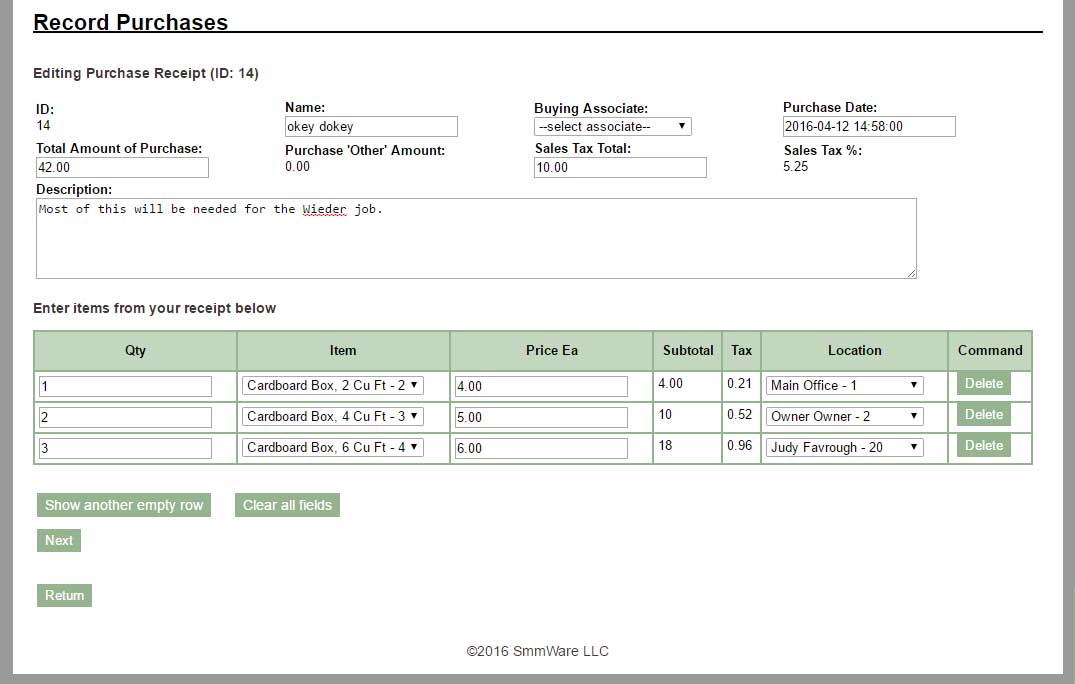
Task: Click the Next button
Action: coord(59,540)
